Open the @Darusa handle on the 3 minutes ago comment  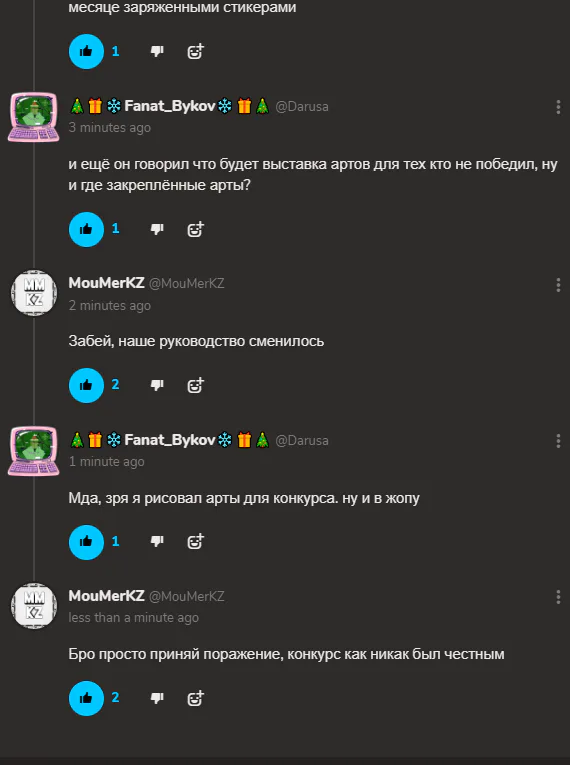tap(302, 106)
